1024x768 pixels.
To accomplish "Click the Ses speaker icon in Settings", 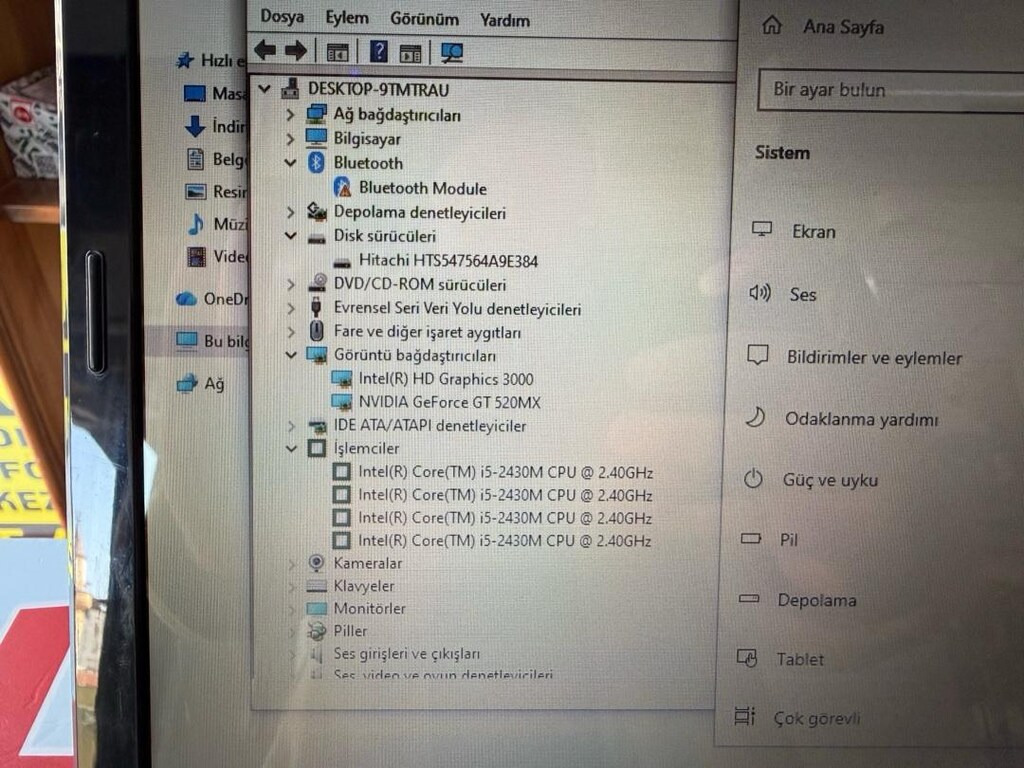I will coord(760,293).
